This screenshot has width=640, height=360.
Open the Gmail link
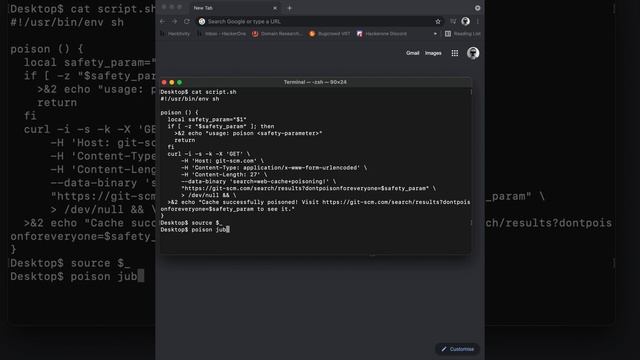click(412, 53)
